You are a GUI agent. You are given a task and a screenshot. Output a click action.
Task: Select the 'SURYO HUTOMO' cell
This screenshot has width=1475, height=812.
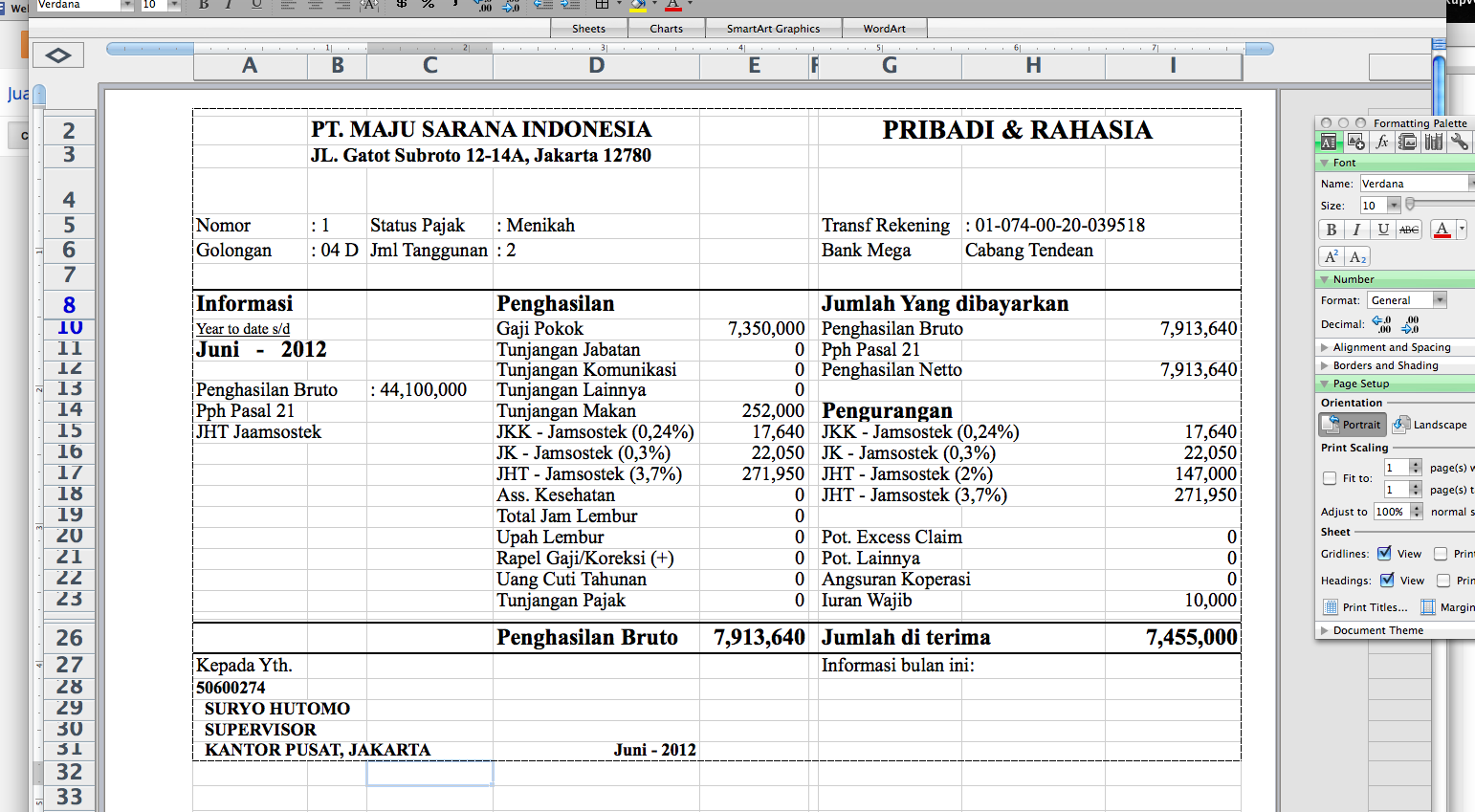click(277, 709)
